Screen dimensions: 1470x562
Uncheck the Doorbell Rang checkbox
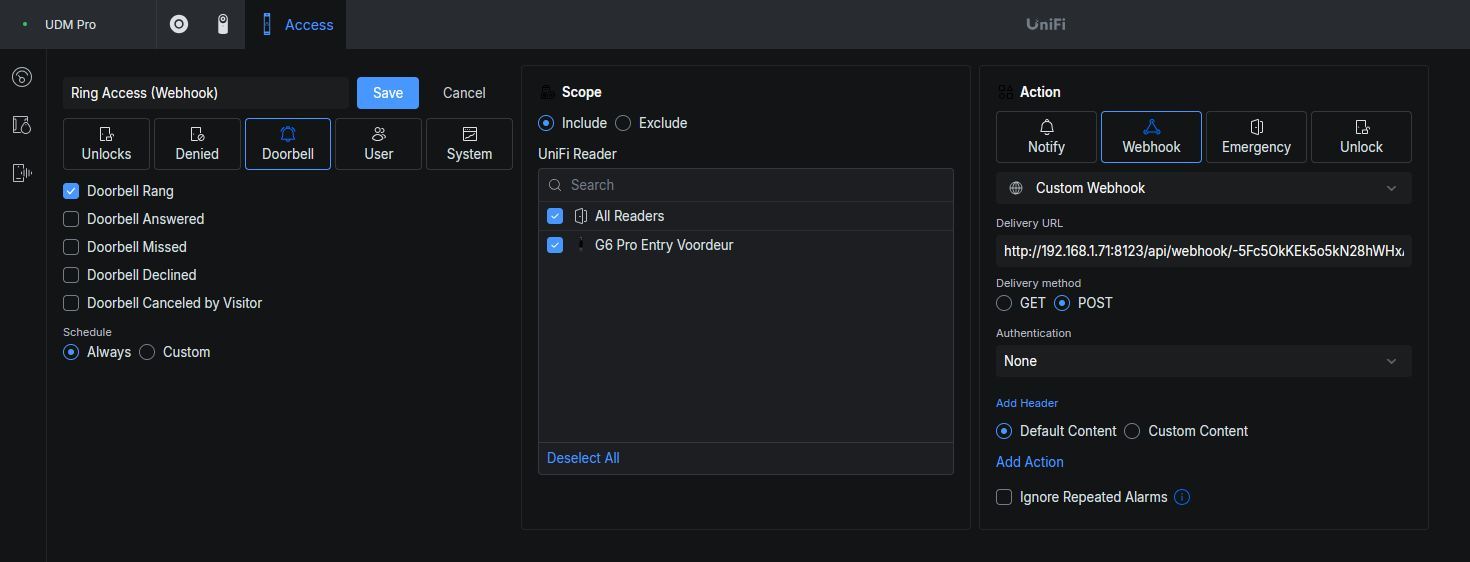pos(71,191)
